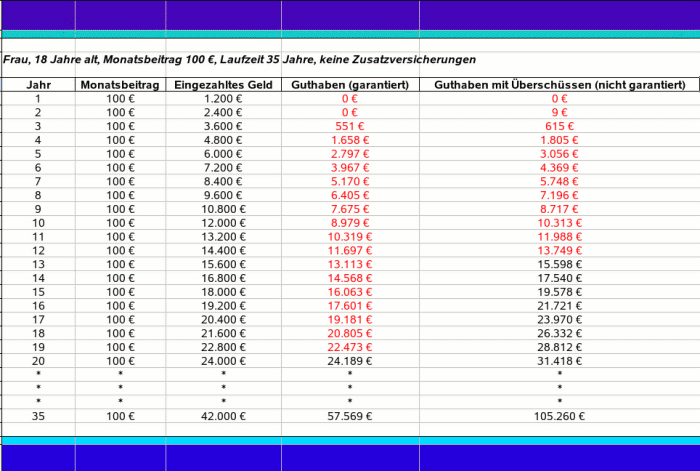Click the red value 16.063 €
The image size is (700, 471).
click(x=350, y=292)
